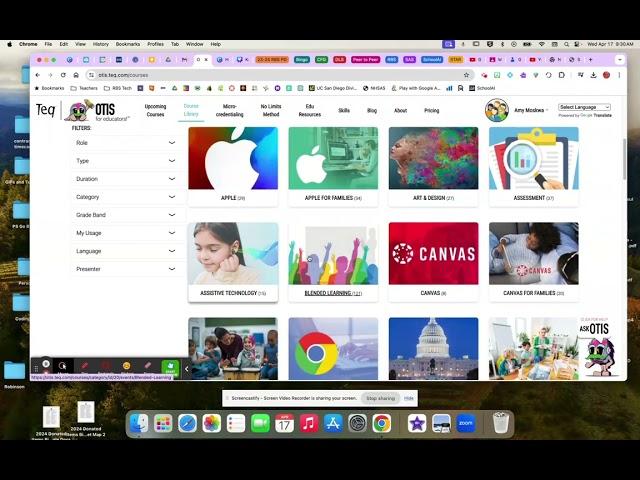Expand the Presenter filter
This screenshot has height=480, width=640.
pos(126,269)
